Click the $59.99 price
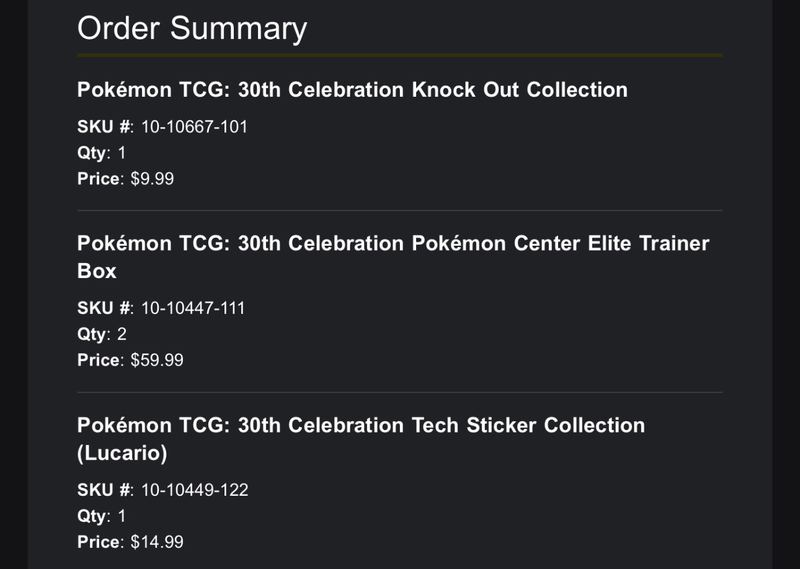Screen dimensions: 800x569 pyautogui.click(x=157, y=360)
